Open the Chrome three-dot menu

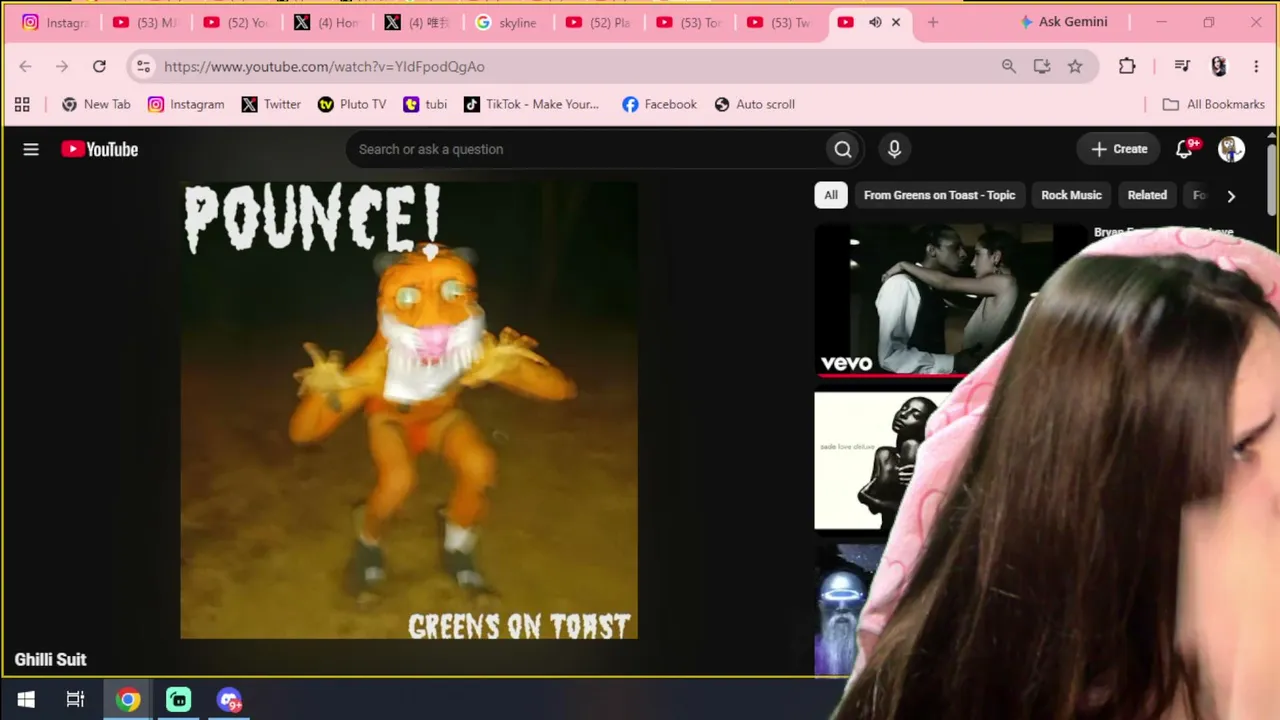[x=1256, y=66]
